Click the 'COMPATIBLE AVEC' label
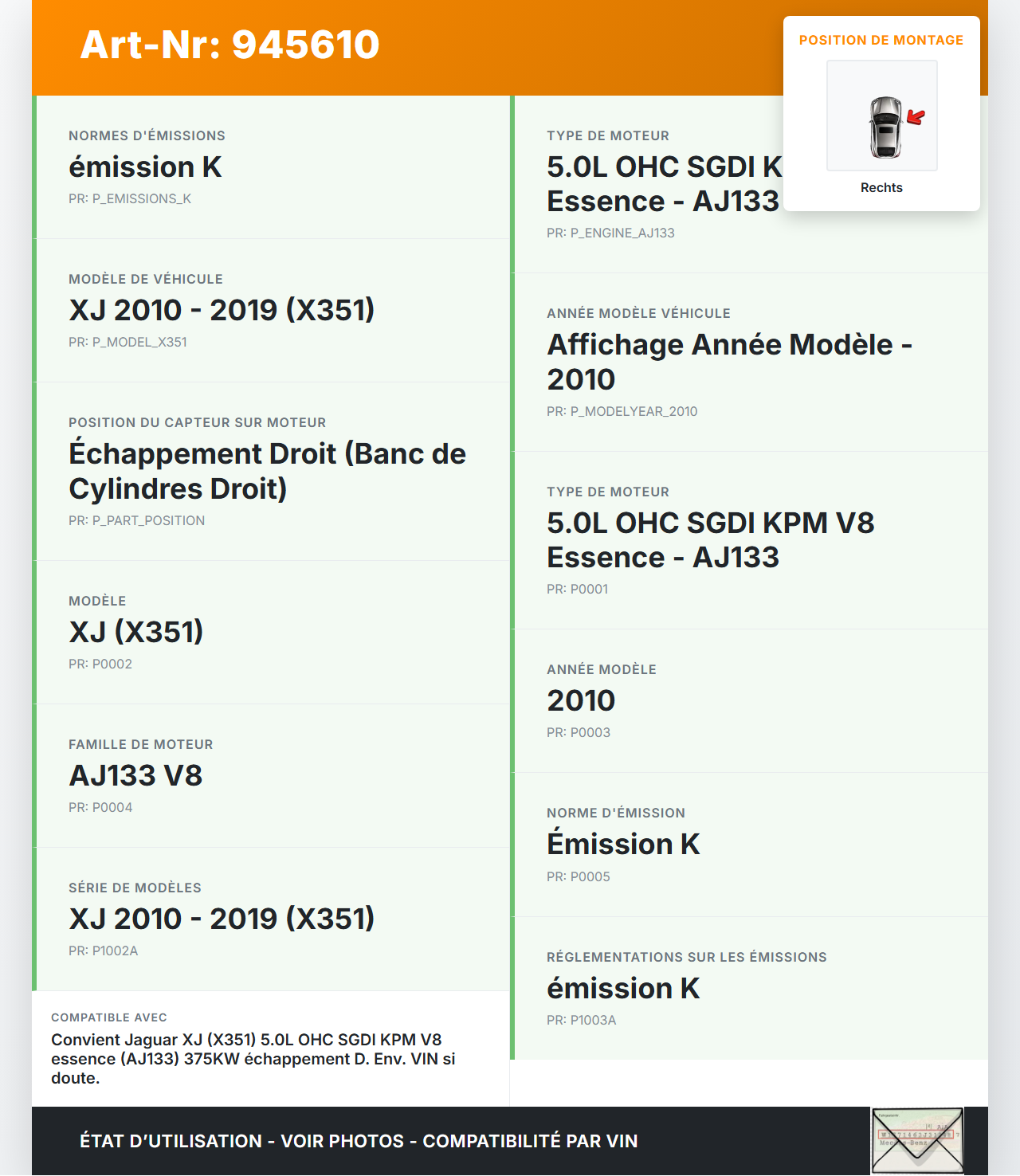The width and height of the screenshot is (1020, 1176). [x=109, y=1017]
